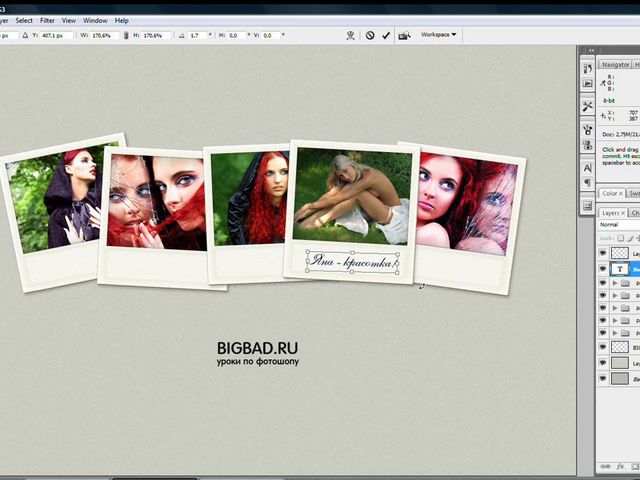Toggle lock image pixels brush icon
The height and width of the screenshot is (480, 640).
pos(631,238)
